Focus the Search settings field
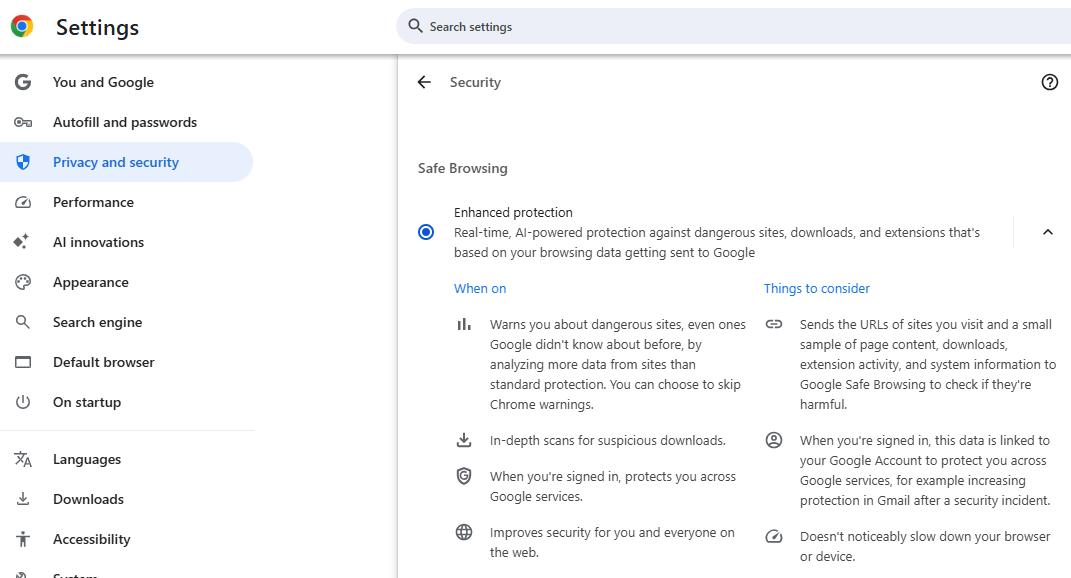 (x=734, y=26)
